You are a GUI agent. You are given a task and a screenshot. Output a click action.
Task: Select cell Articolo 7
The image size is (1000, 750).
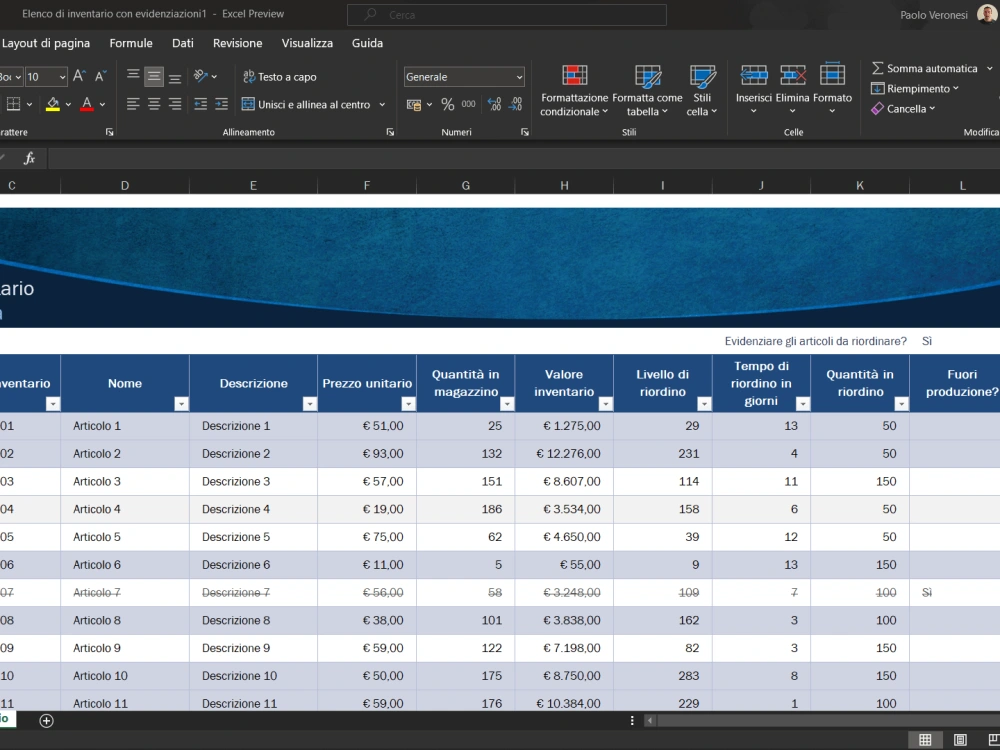pos(125,592)
